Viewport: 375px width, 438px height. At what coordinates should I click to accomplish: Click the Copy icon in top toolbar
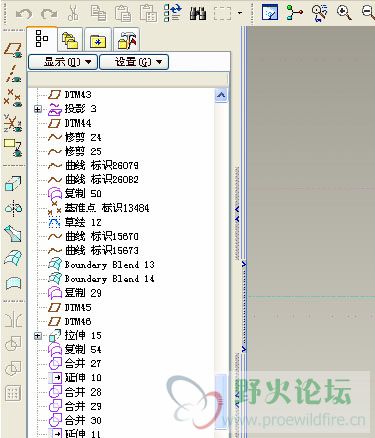pos(98,13)
